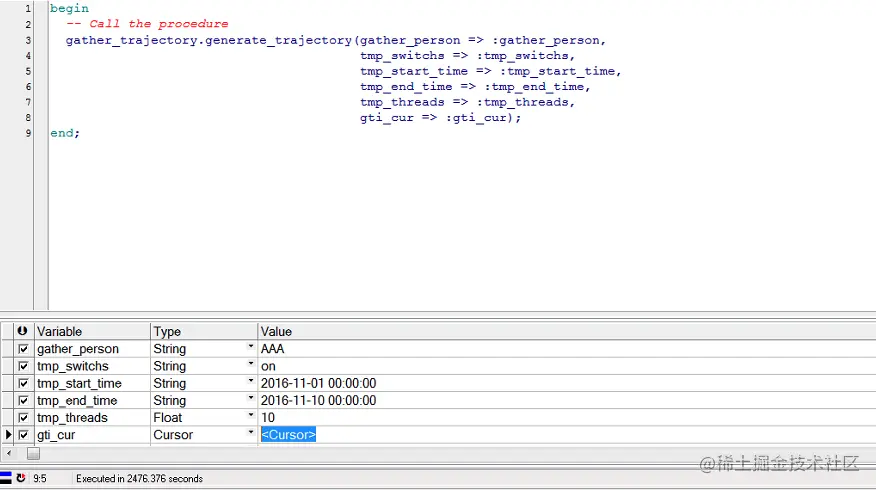
Task: Click ':tmp_end_time' bind variable on line 6
Action: 534,87
